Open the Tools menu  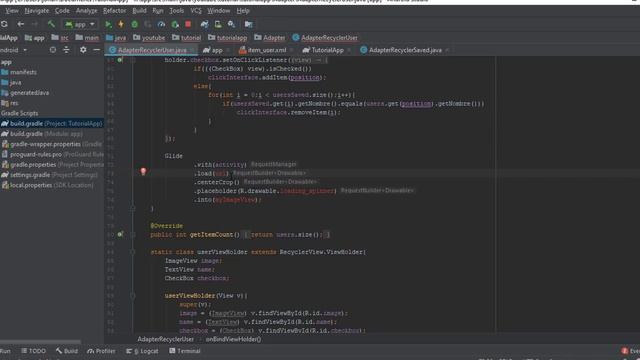(x=176, y=11)
